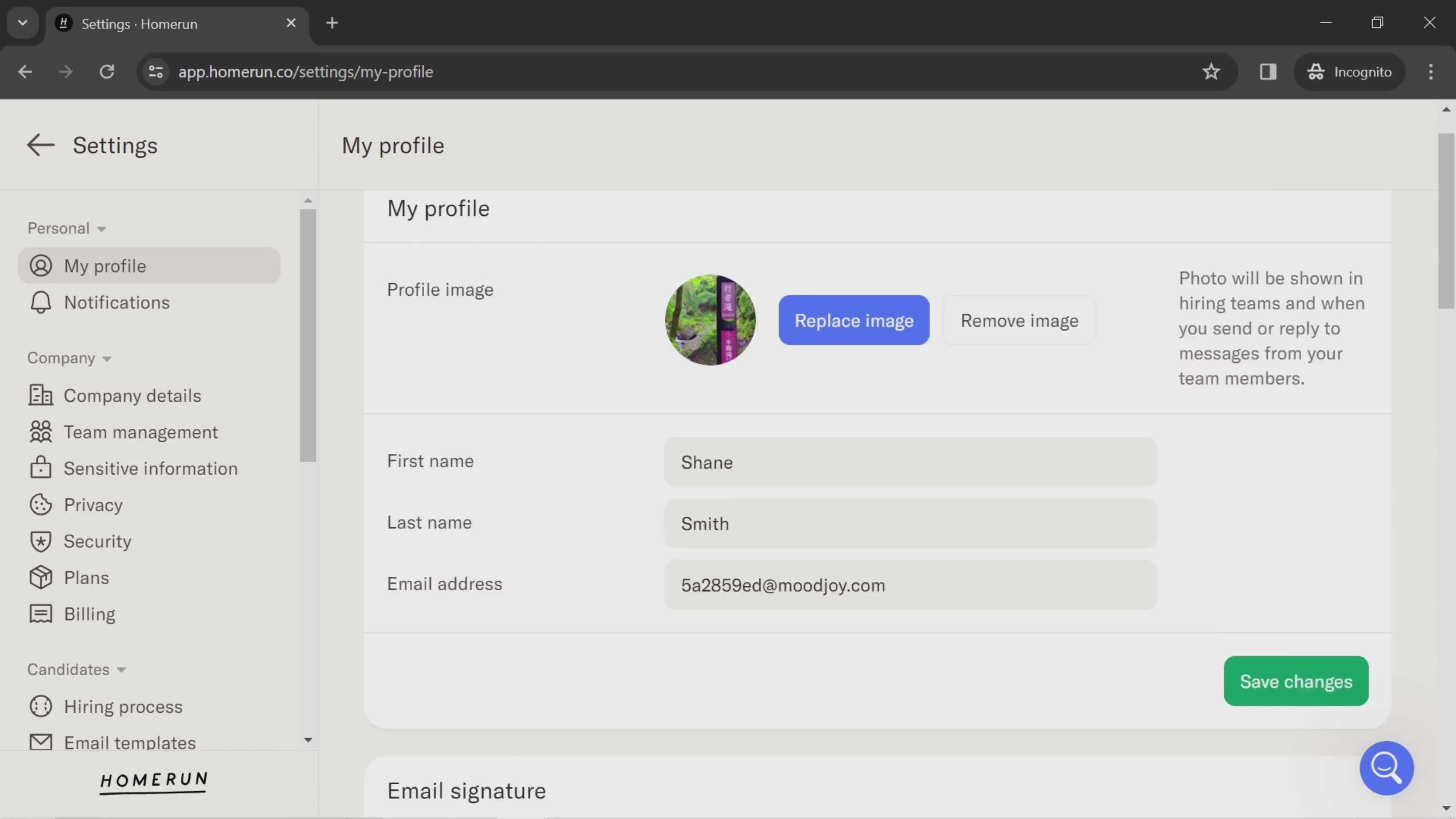Click the My profile person icon

[41, 266]
